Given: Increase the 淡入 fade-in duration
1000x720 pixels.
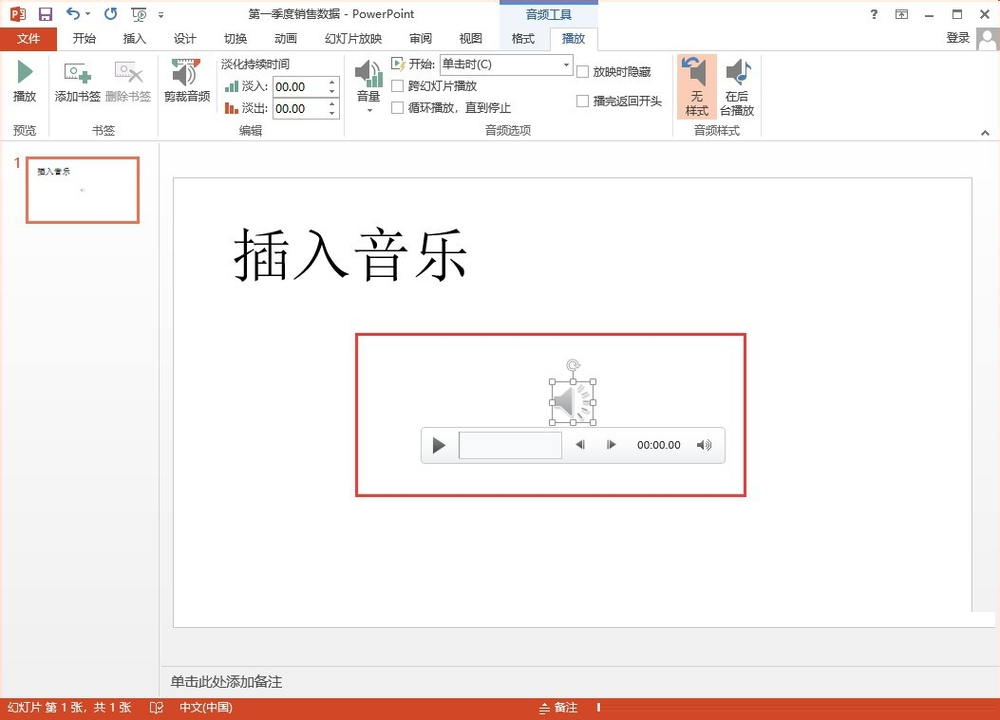Looking at the screenshot, I should (x=332, y=82).
